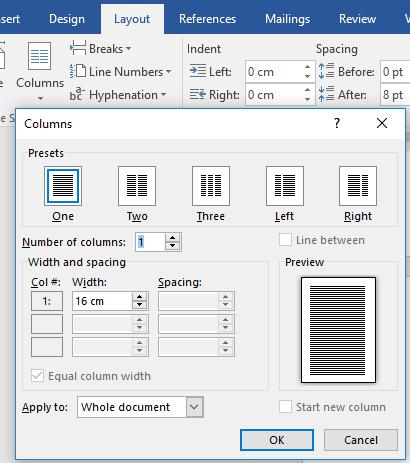Switch to the Layout tab
Viewport: 410px width, 463px height.
[132, 19]
